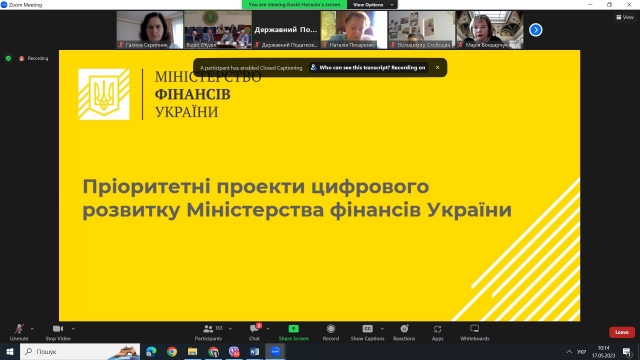
Task: Open Zoom Apps
Action: point(438,332)
